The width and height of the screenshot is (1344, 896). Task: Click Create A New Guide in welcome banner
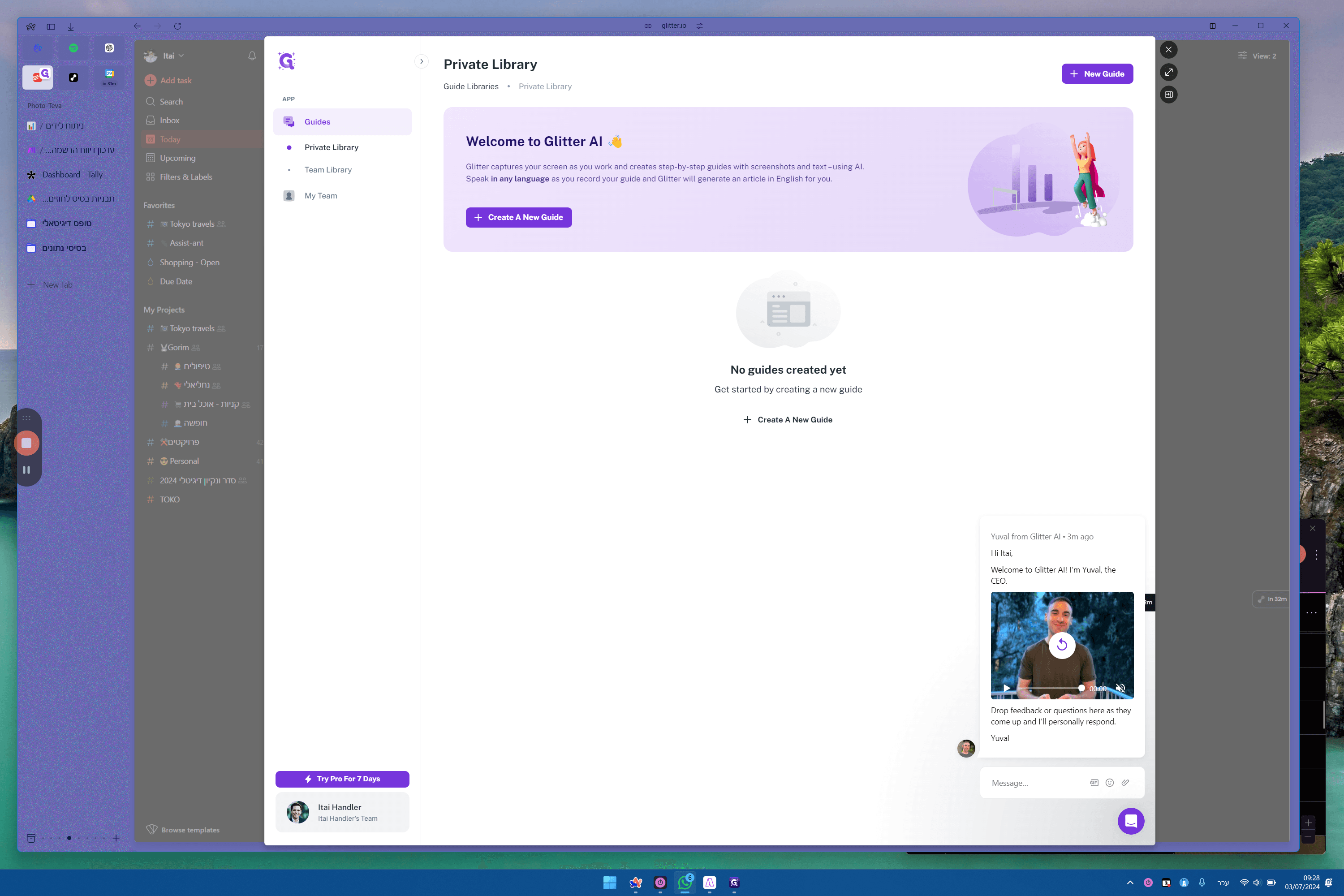pyautogui.click(x=518, y=217)
